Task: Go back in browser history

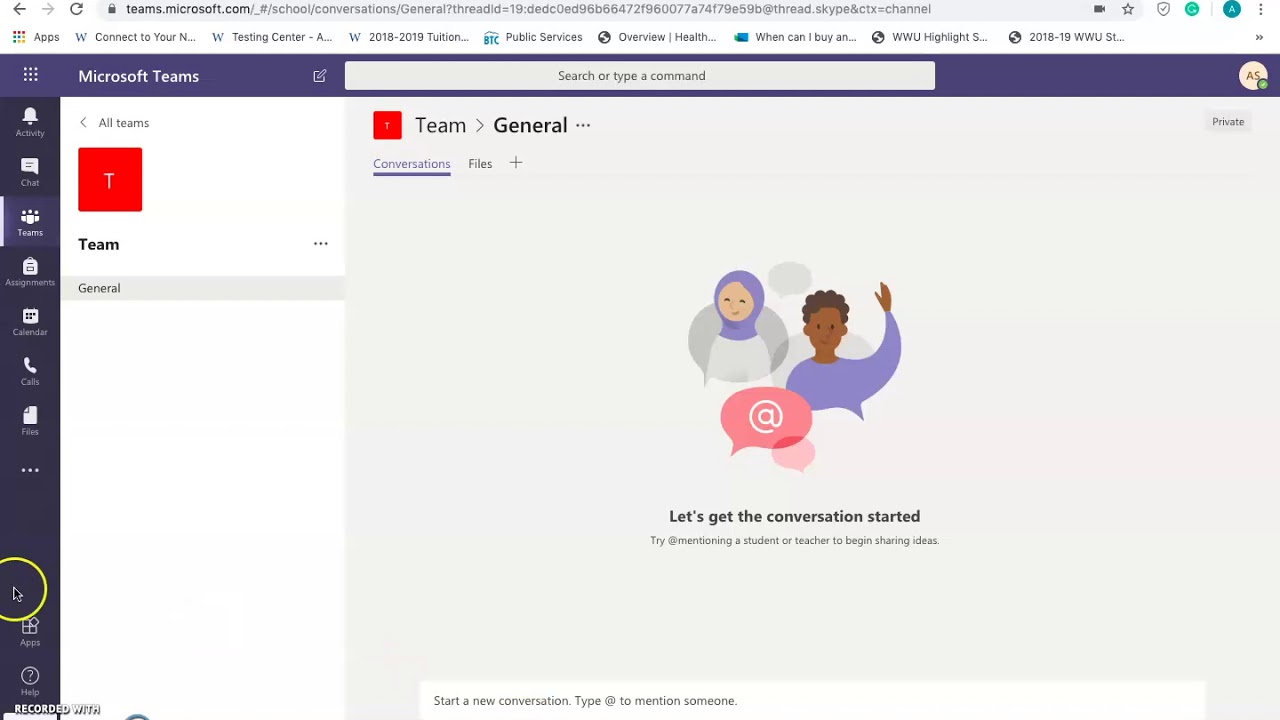Action: tap(19, 9)
